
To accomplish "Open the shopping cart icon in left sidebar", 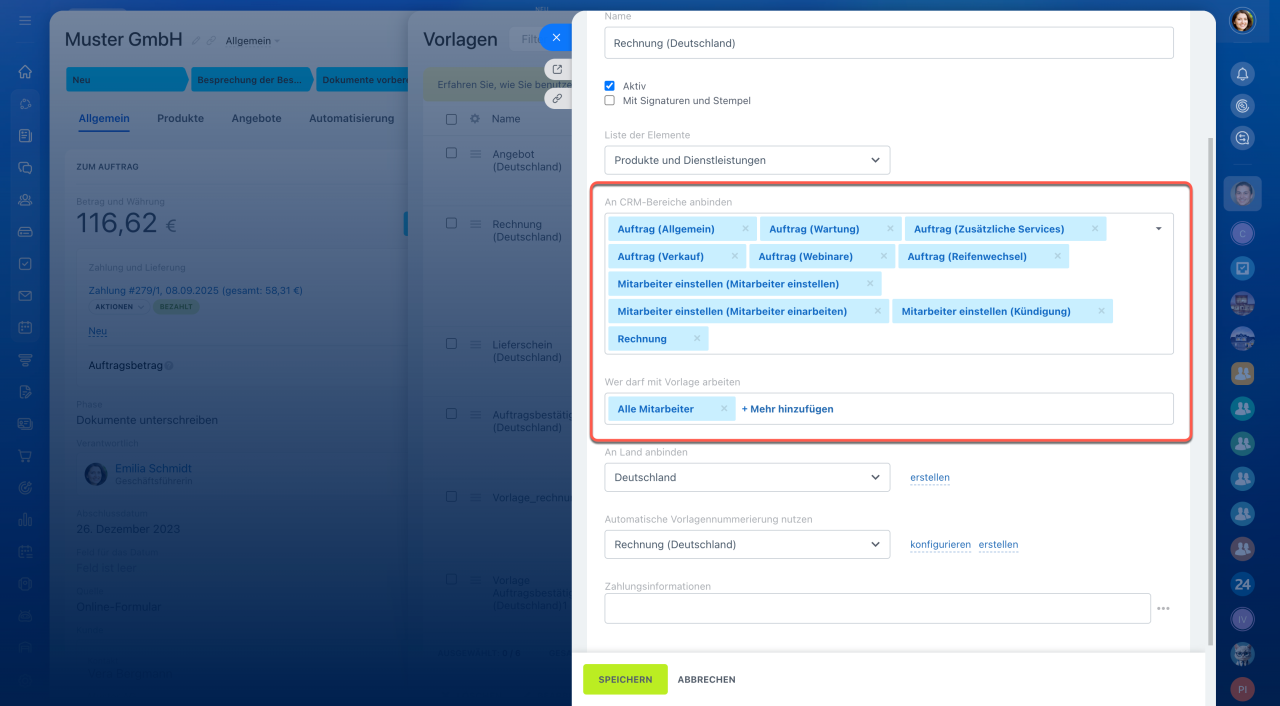I will [25, 456].
